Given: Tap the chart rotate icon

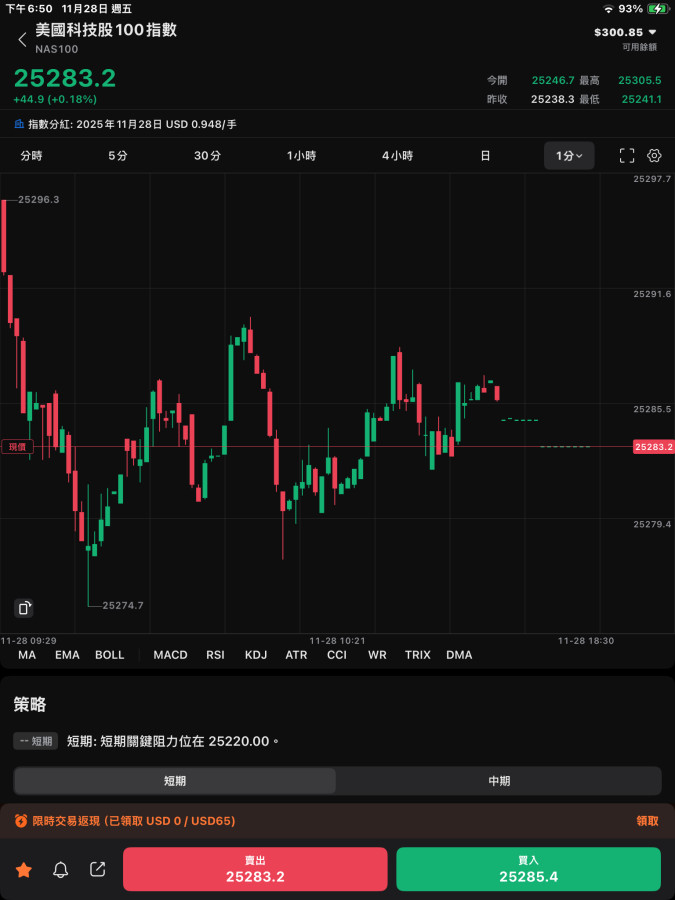Looking at the screenshot, I should click(x=25, y=608).
